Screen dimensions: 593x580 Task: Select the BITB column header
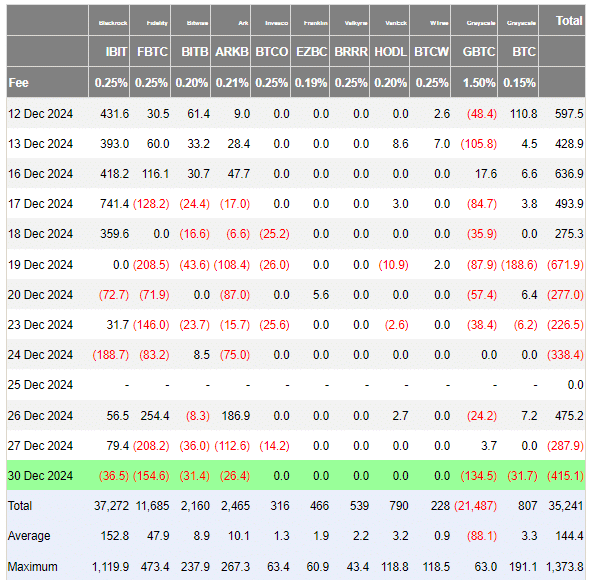pos(195,51)
